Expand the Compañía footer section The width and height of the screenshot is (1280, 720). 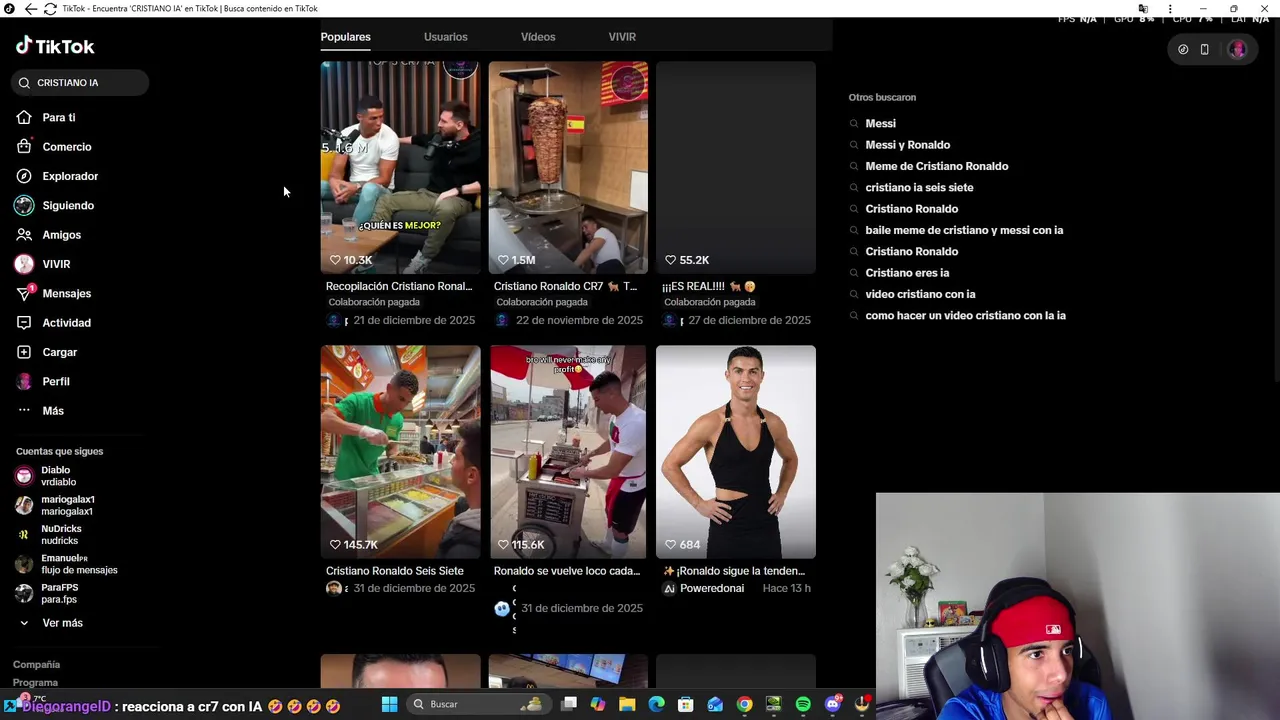[x=36, y=665]
